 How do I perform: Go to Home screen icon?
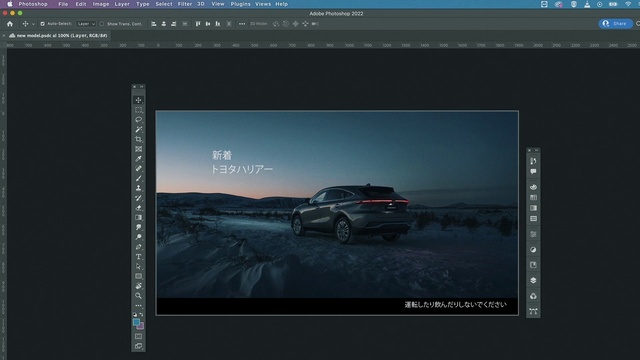pyautogui.click(x=10, y=24)
